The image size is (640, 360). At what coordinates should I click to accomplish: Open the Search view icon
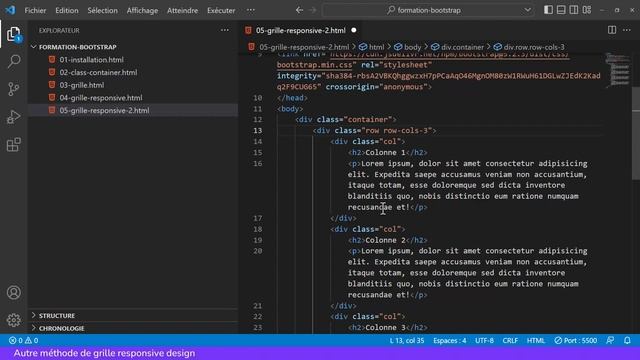point(13,61)
